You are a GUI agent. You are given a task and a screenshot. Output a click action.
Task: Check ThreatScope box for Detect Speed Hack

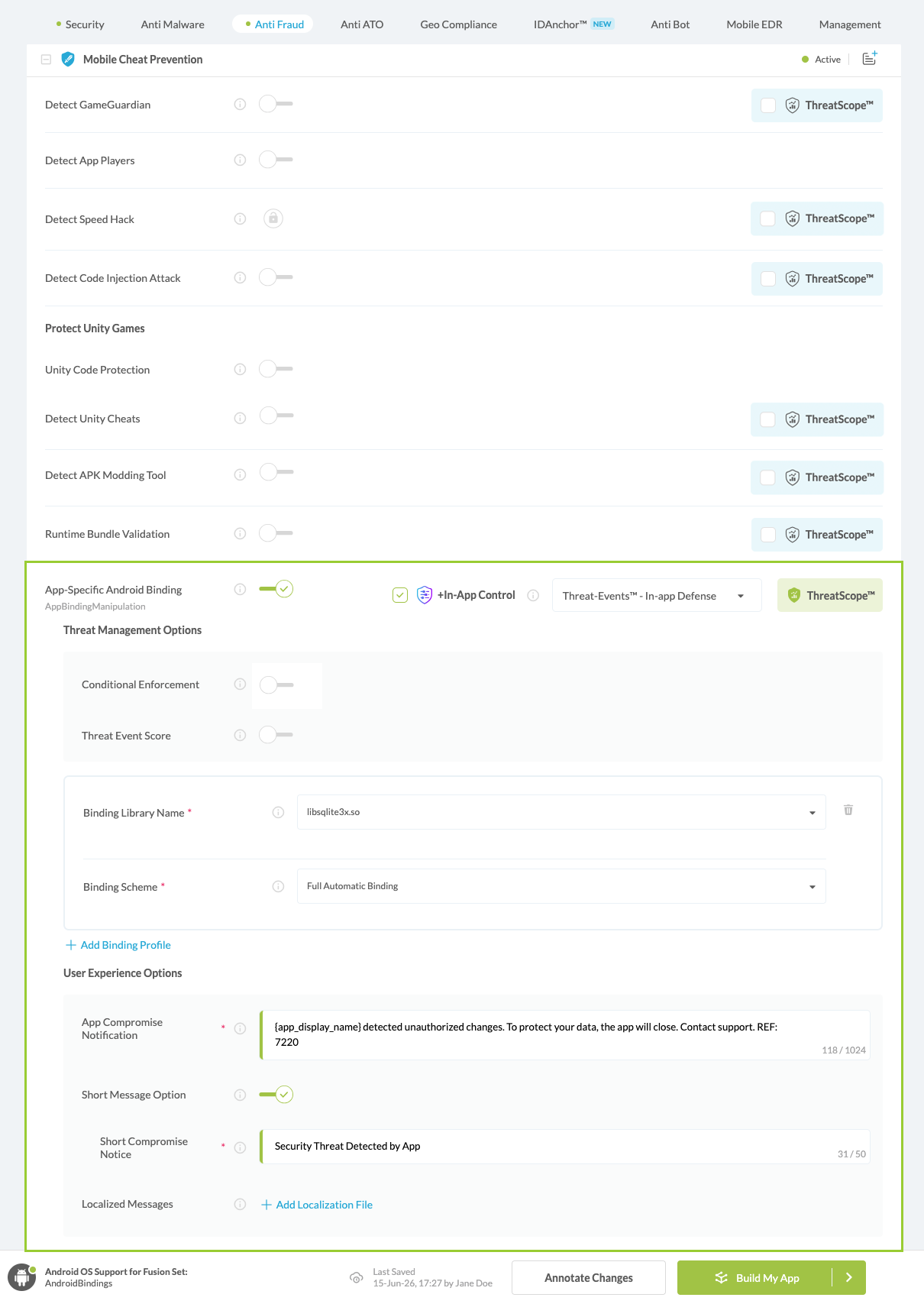coord(768,218)
